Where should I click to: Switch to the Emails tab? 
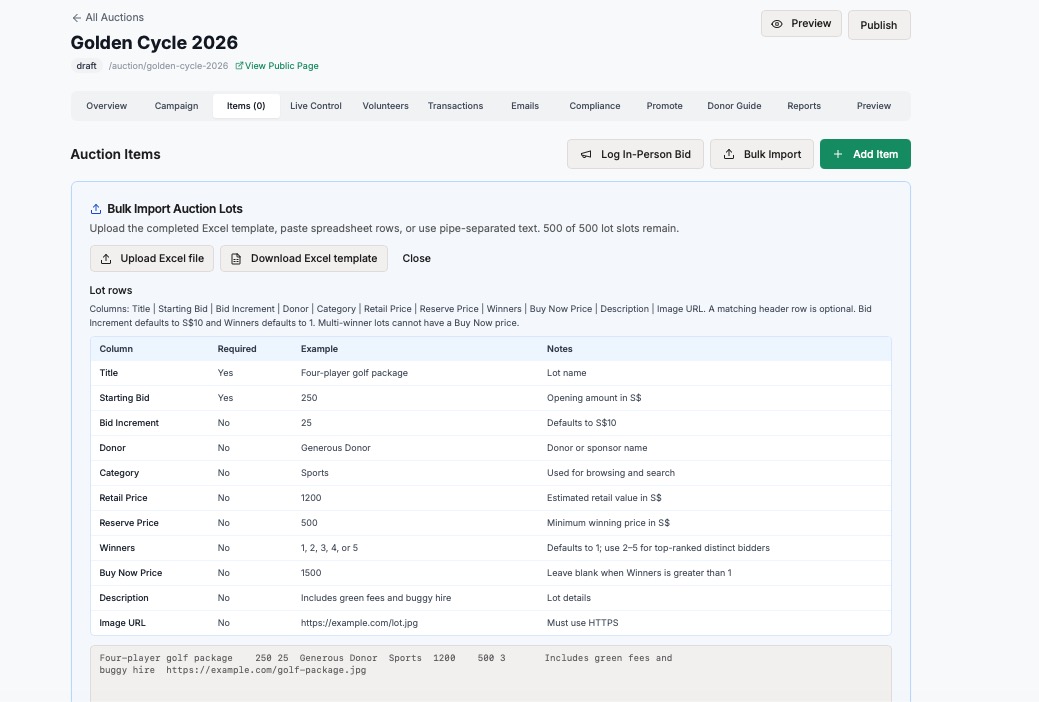point(525,106)
